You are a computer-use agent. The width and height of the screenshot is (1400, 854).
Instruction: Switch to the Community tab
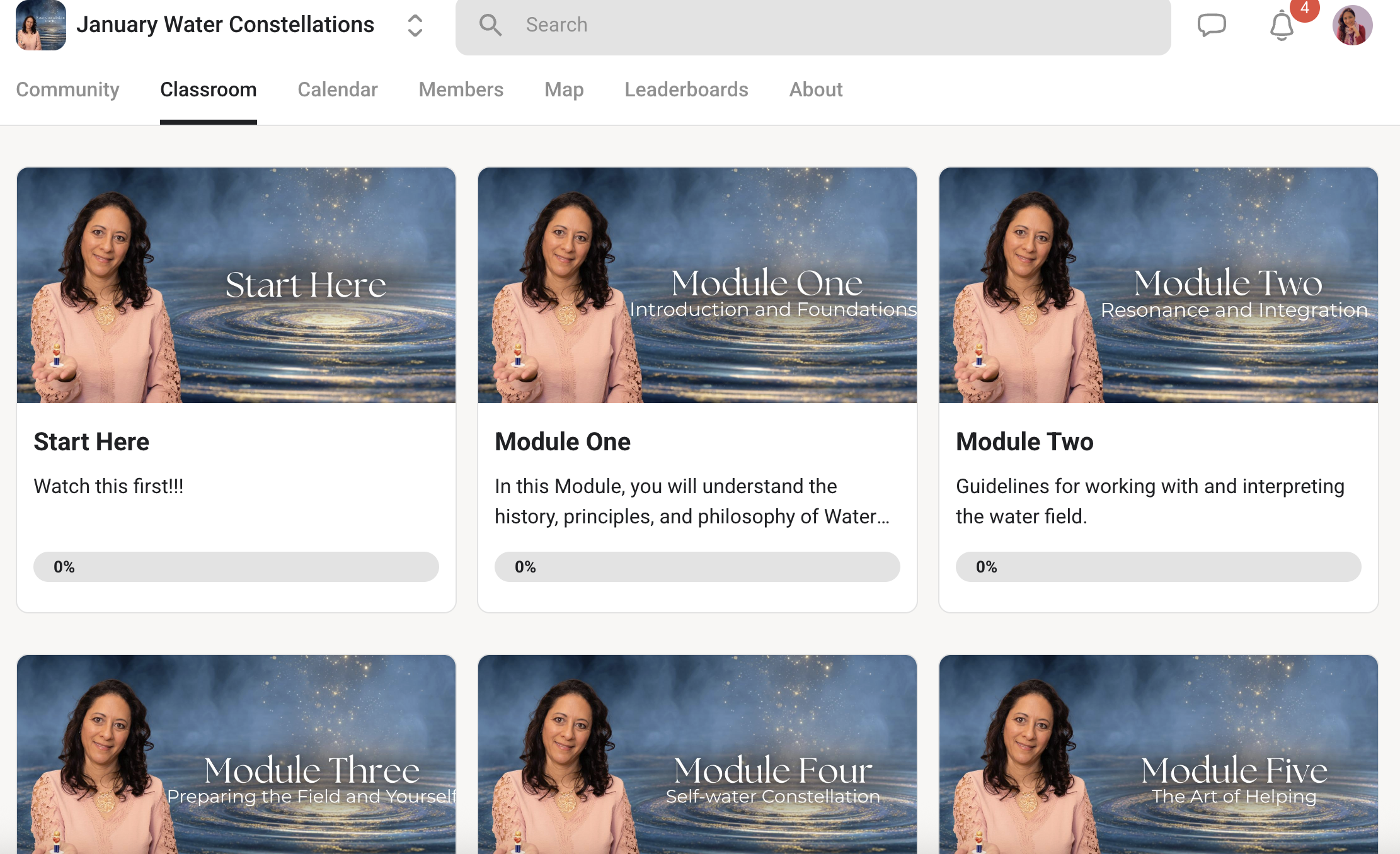[67, 89]
